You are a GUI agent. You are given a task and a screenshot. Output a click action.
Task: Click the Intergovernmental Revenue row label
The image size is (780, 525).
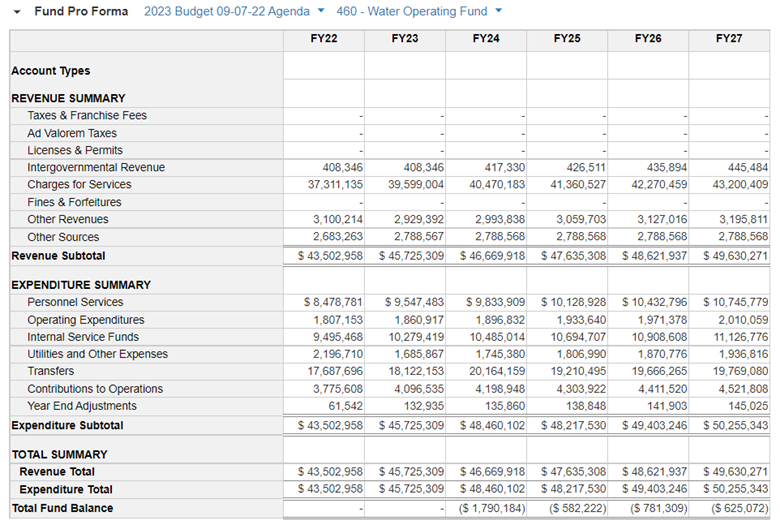click(96, 168)
